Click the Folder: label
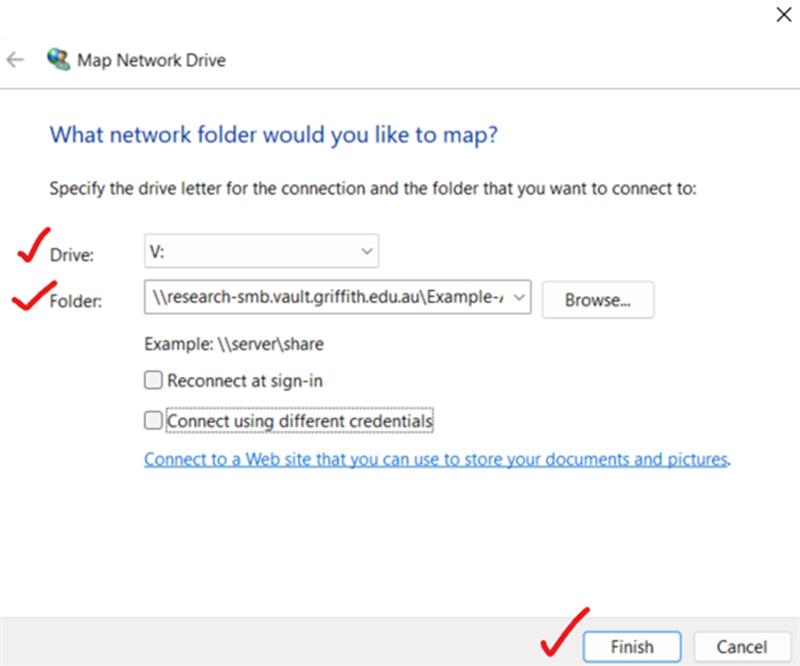 76,300
